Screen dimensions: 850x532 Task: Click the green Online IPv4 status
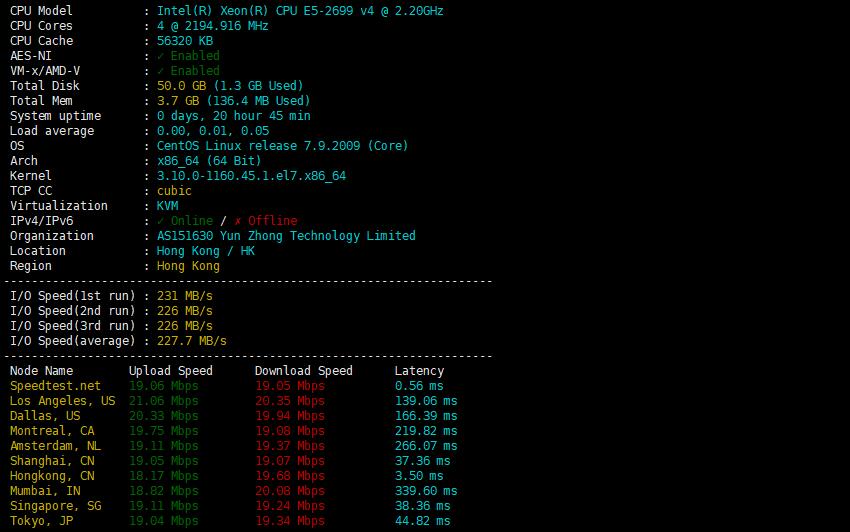pos(185,221)
